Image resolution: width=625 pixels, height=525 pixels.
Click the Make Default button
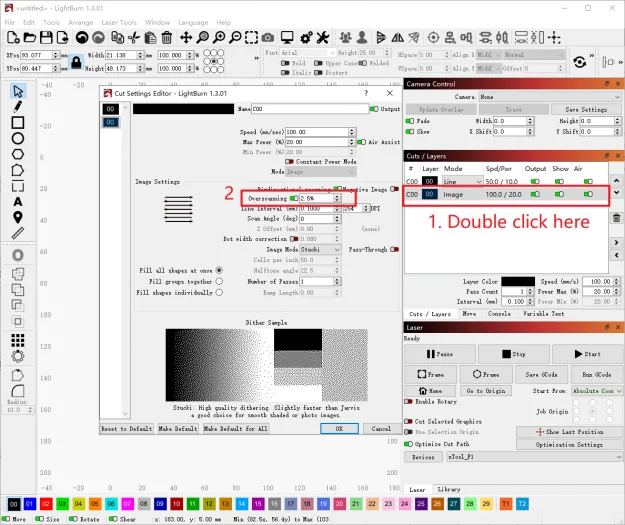178,429
